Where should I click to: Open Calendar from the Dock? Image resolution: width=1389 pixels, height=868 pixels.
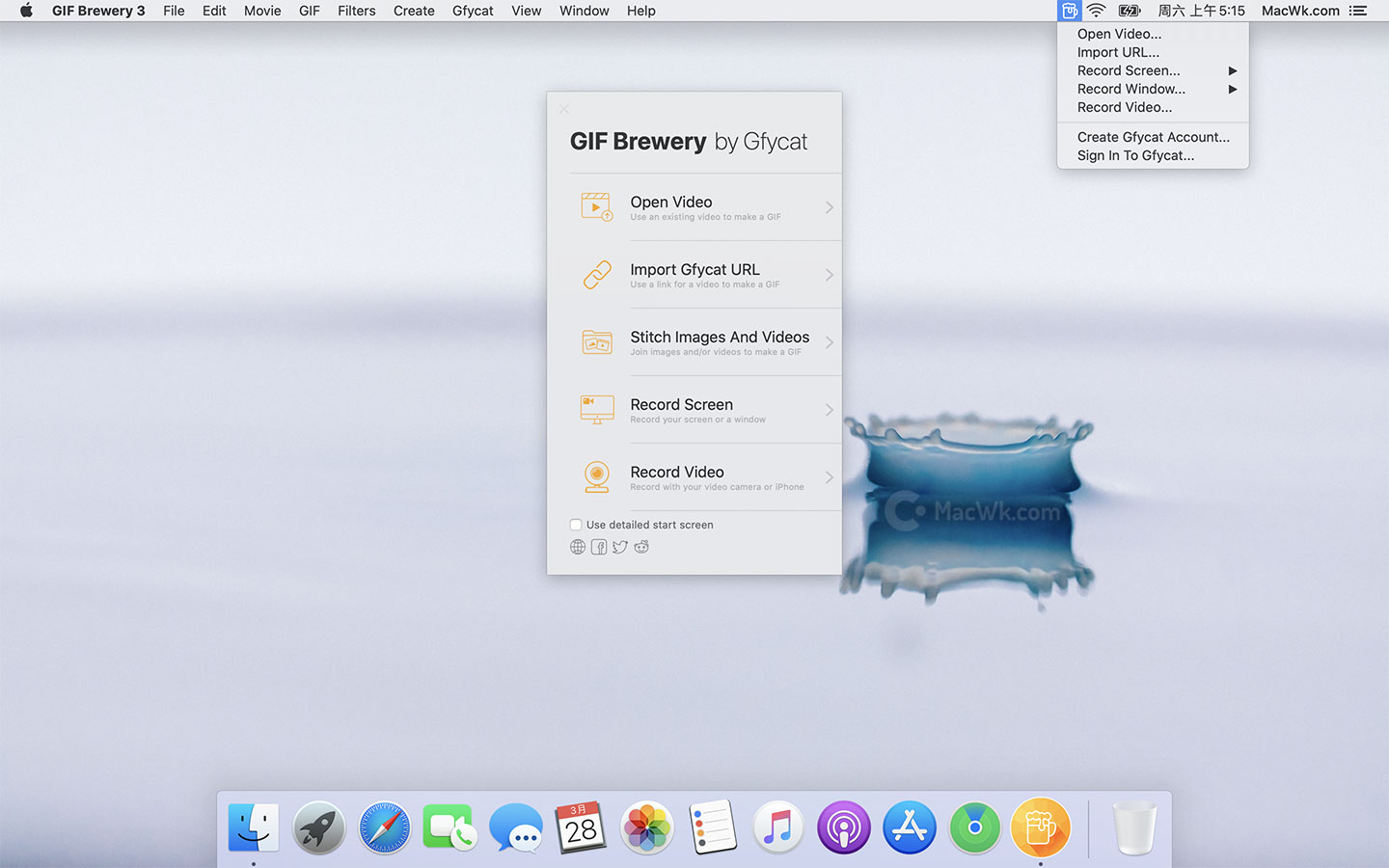pos(581,827)
